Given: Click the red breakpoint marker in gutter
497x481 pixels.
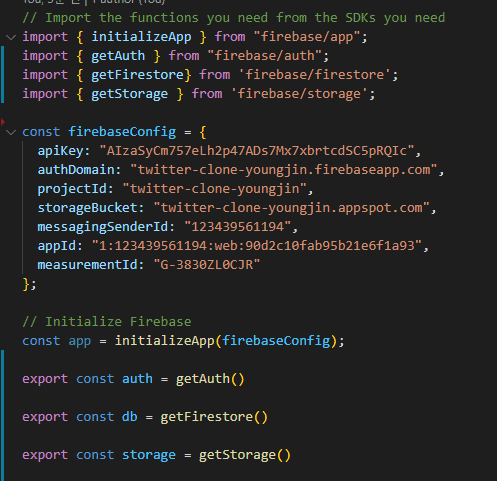Looking at the screenshot, I should (3, 122).
